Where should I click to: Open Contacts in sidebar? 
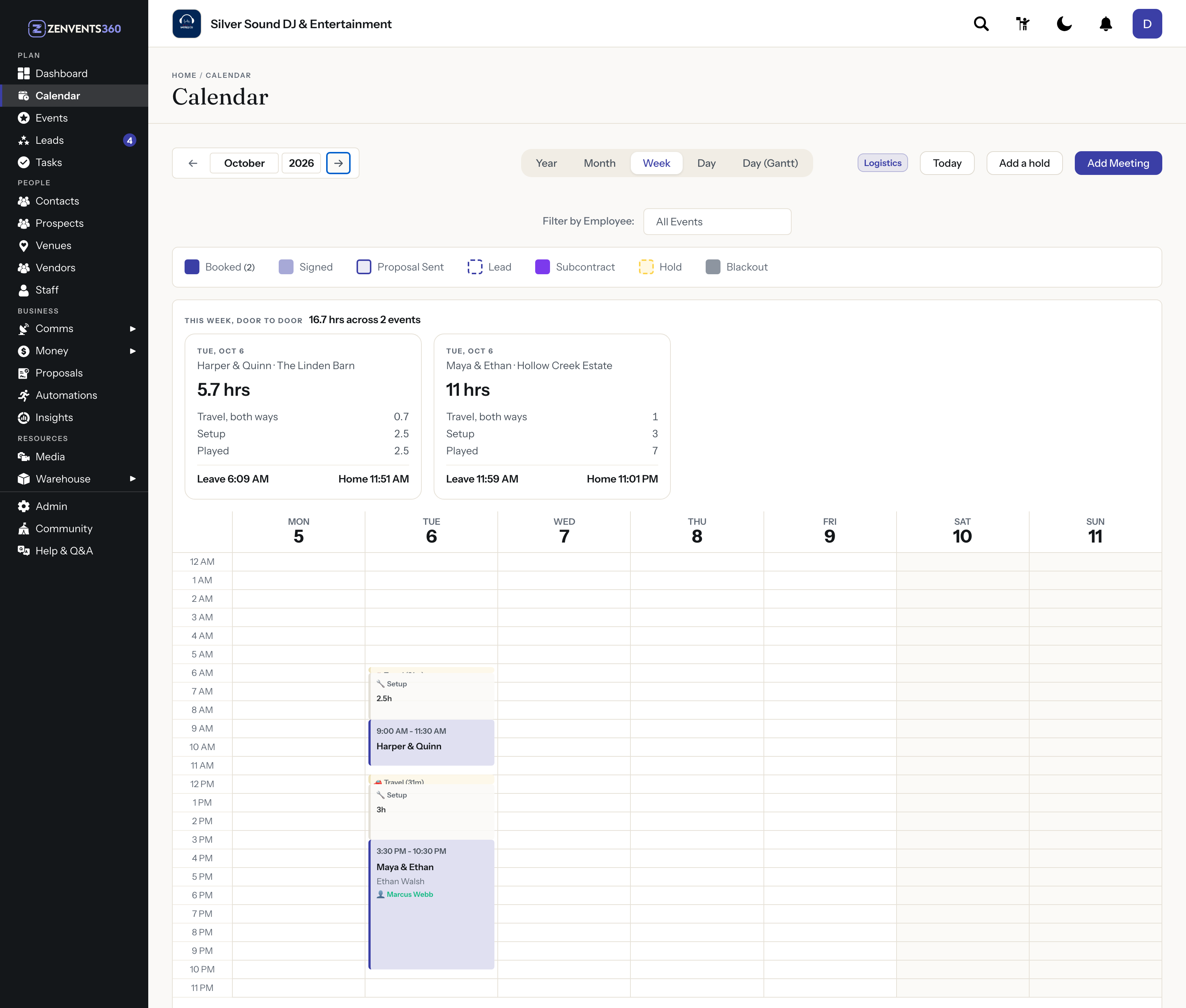[74, 200]
